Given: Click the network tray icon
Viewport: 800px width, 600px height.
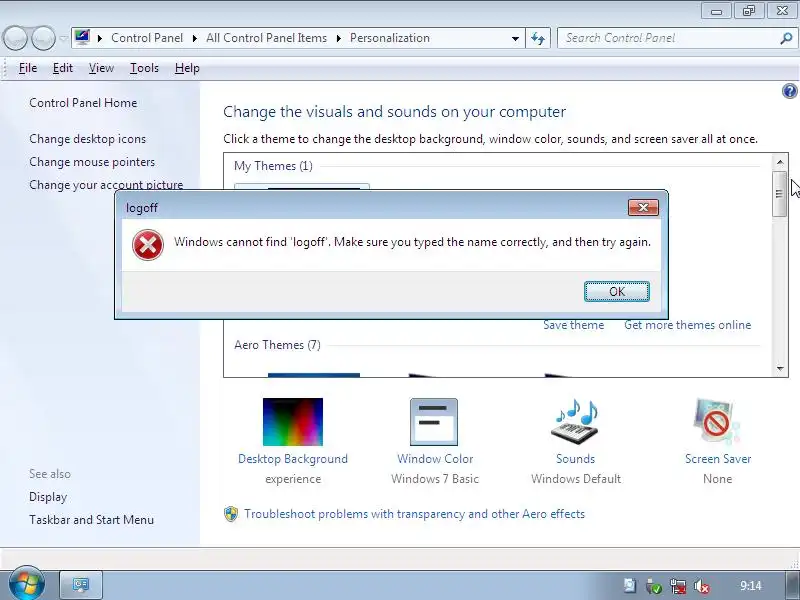Looking at the screenshot, I should [x=678, y=586].
